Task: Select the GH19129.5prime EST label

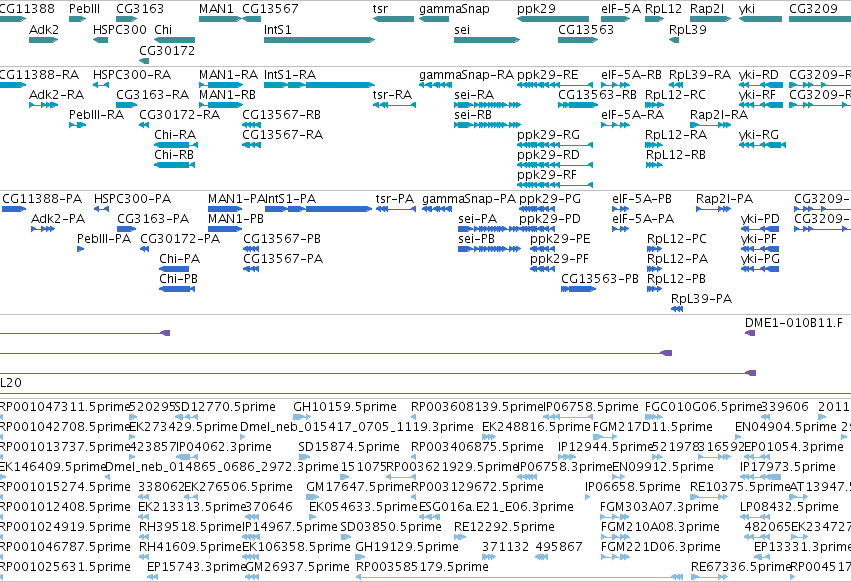Action: [407, 547]
